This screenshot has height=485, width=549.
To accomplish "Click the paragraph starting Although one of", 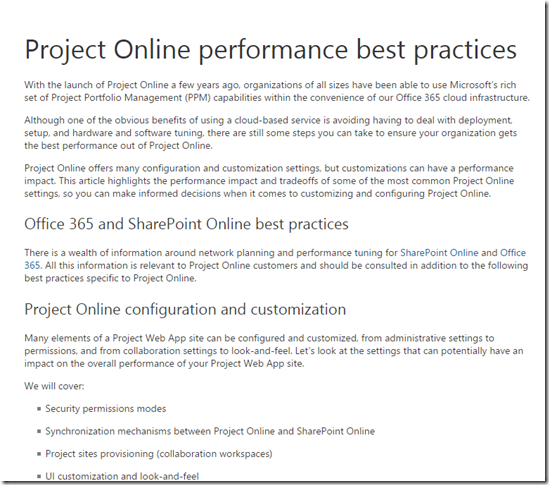I will click(x=270, y=133).
